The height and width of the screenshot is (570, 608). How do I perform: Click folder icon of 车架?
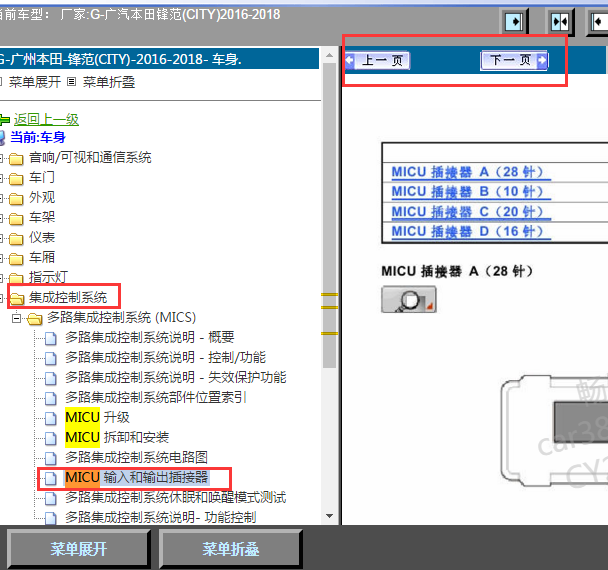[x=16, y=218]
